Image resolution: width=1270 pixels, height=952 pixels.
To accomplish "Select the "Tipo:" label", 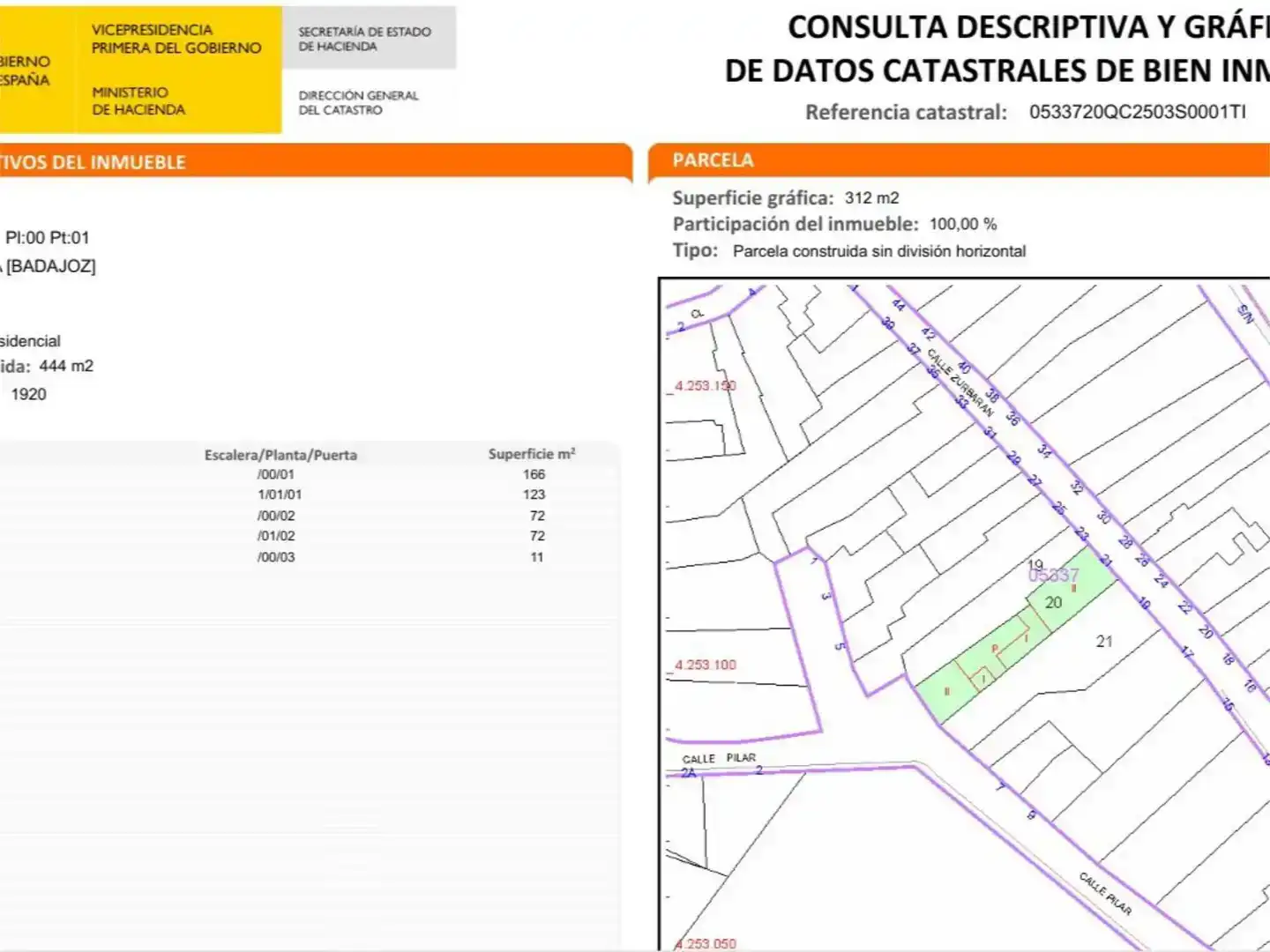I will [695, 250].
